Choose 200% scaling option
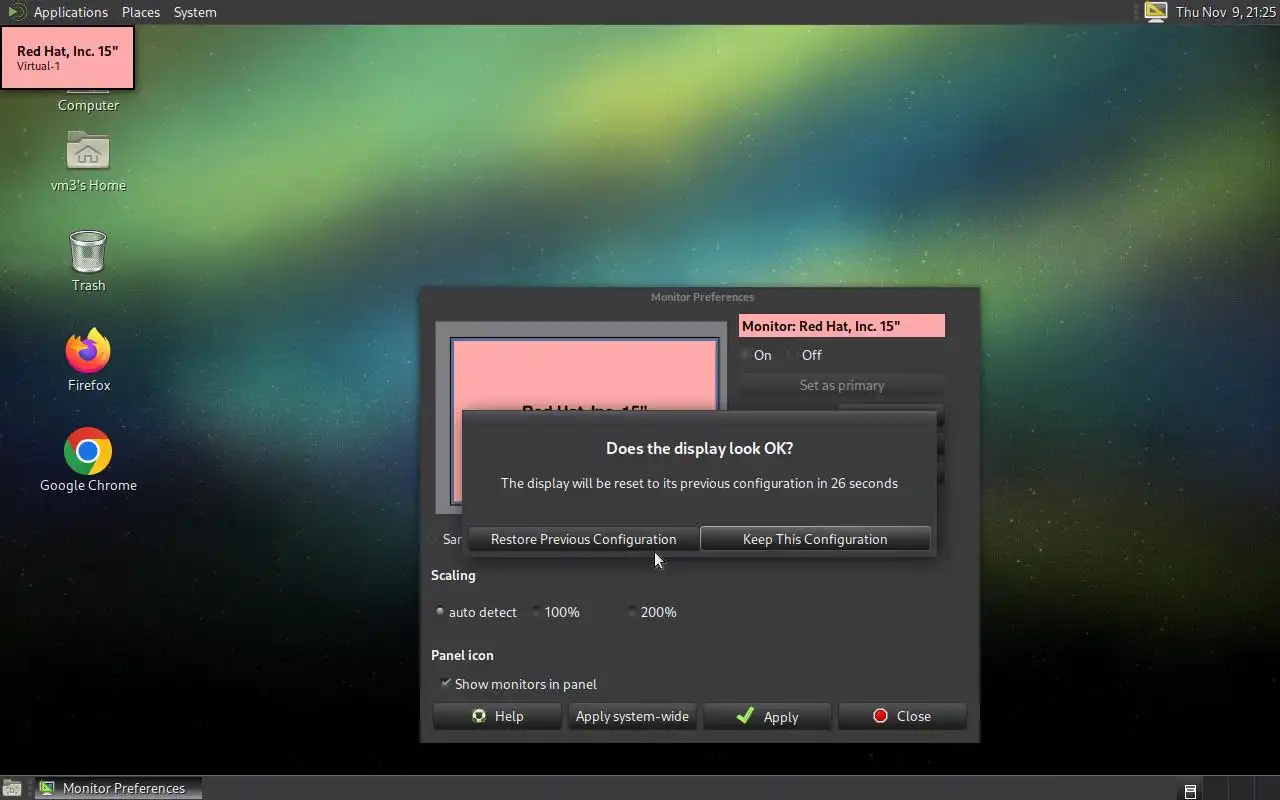Screen dimensions: 1280x800 [x=652, y=612]
